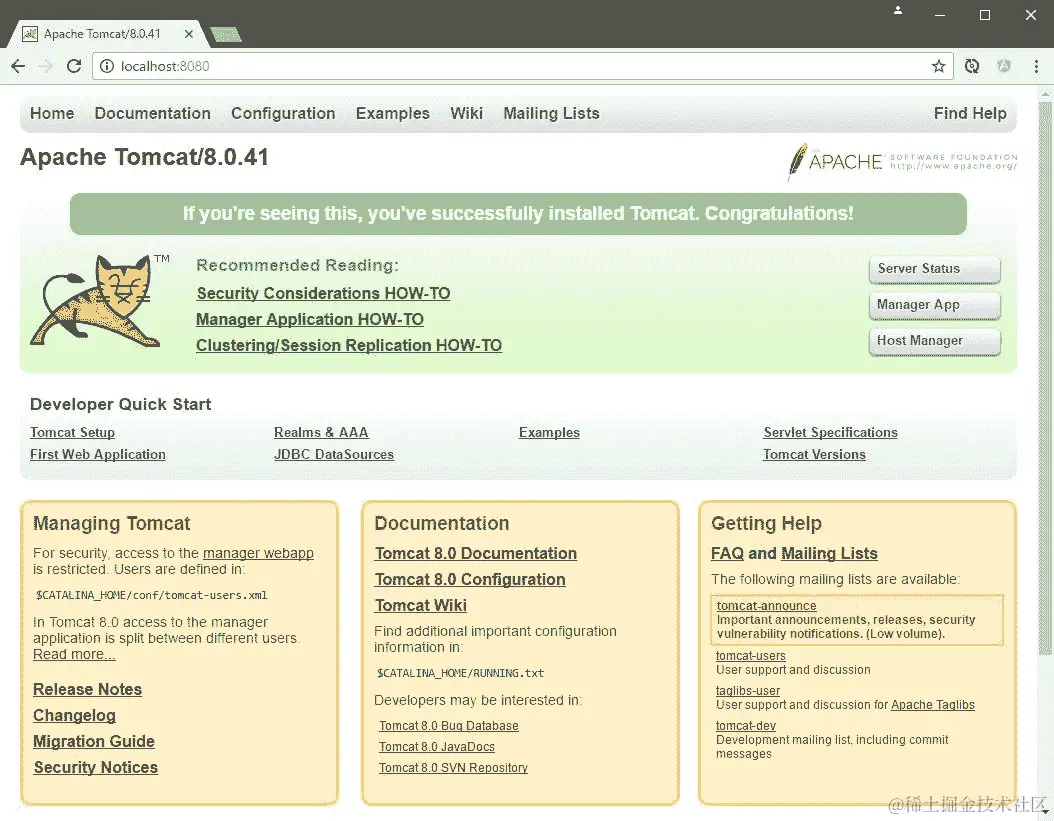Click the first extension icon right of the bookmark star
Image resolution: width=1054 pixels, height=821 pixels.
point(972,66)
